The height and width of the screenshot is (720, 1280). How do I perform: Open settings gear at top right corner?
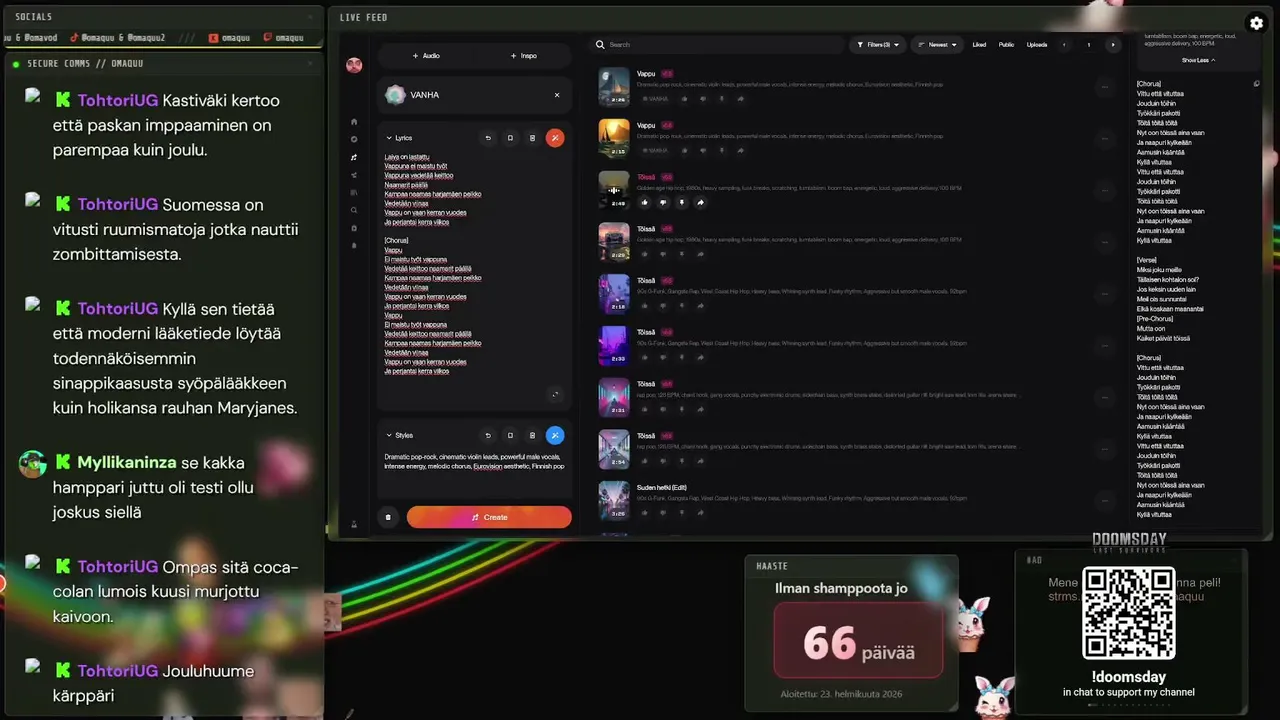point(1257,23)
